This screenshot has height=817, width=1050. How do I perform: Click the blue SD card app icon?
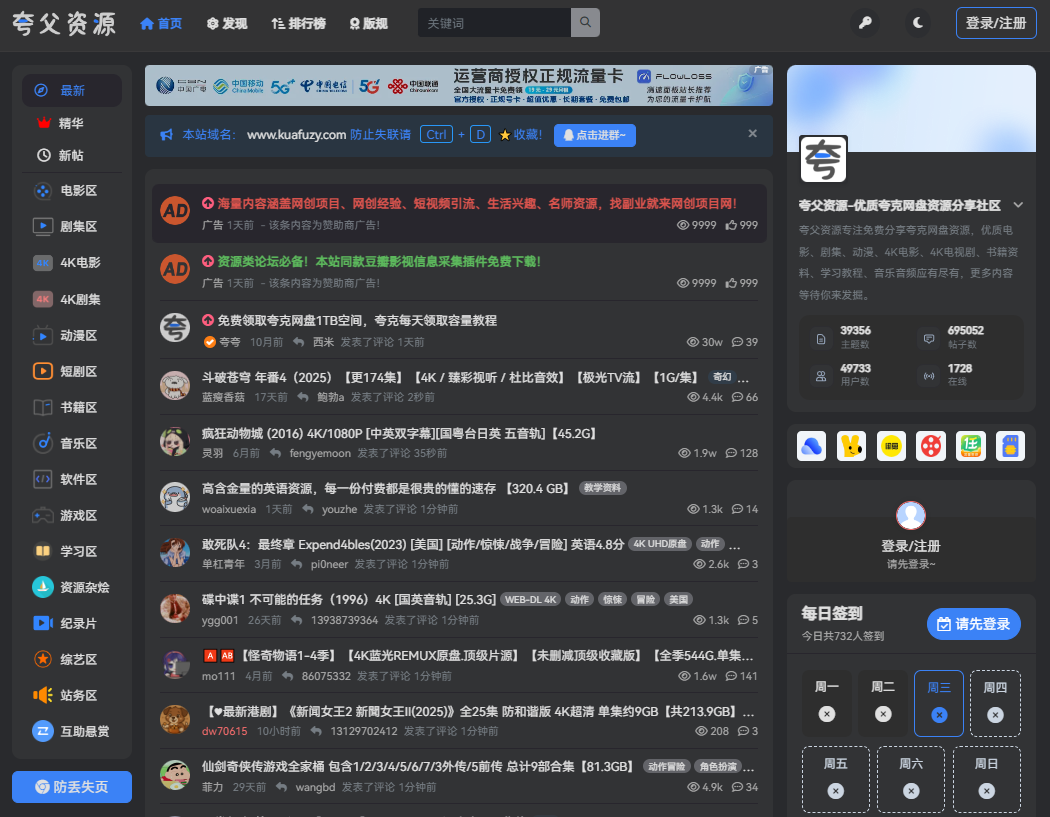1010,446
